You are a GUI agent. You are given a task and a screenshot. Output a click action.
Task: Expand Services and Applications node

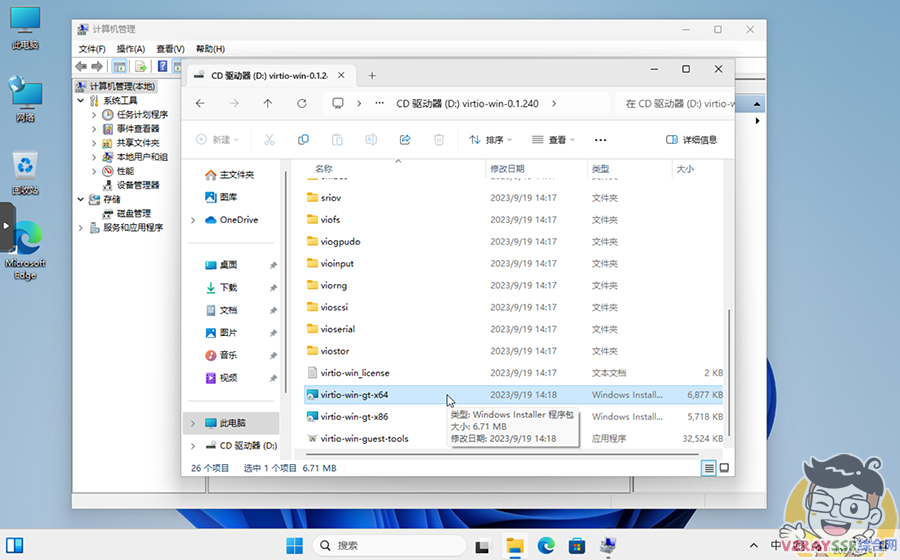click(x=81, y=228)
